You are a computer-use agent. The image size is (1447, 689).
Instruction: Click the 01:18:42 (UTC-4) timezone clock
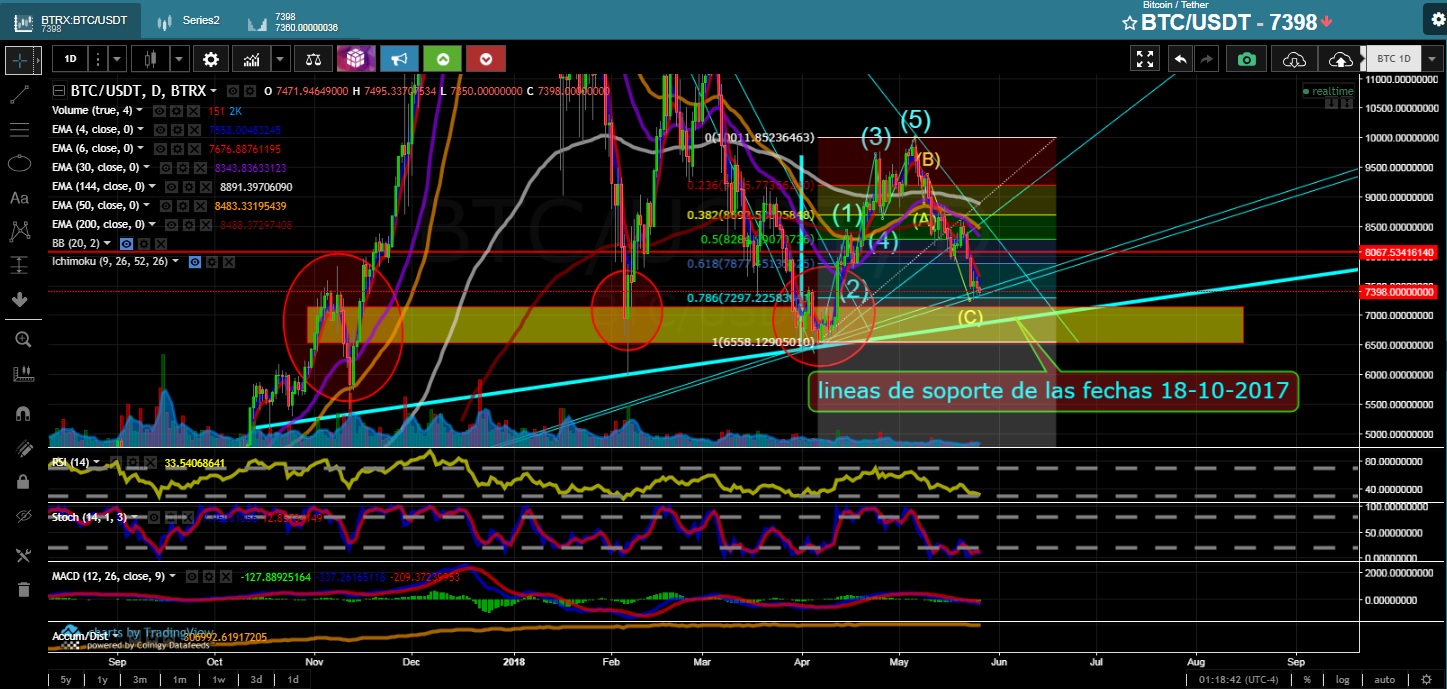(1237, 680)
